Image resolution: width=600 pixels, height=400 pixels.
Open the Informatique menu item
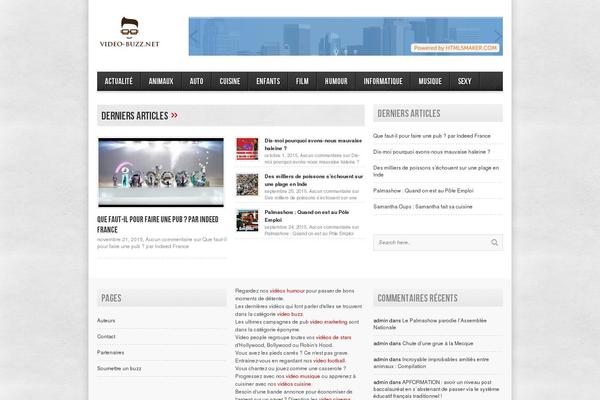click(383, 81)
